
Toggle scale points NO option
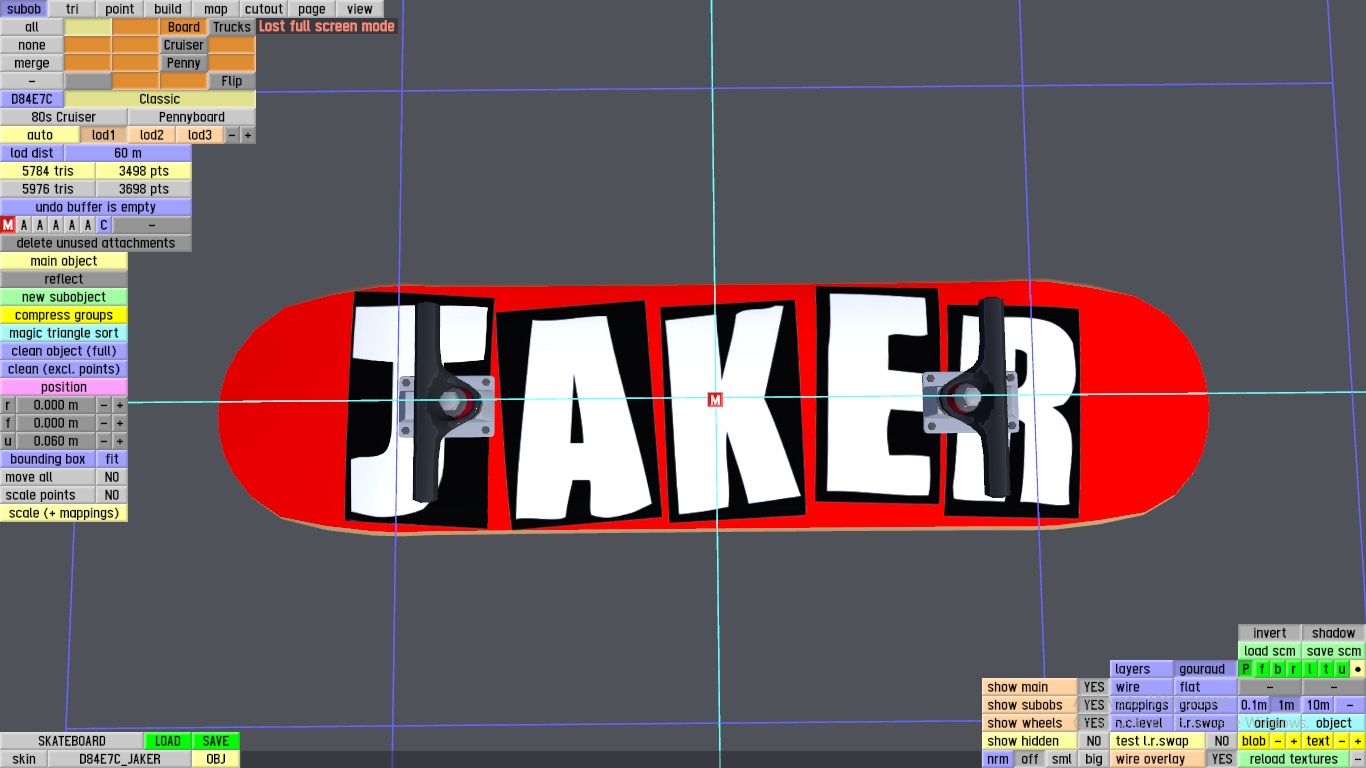[112, 495]
